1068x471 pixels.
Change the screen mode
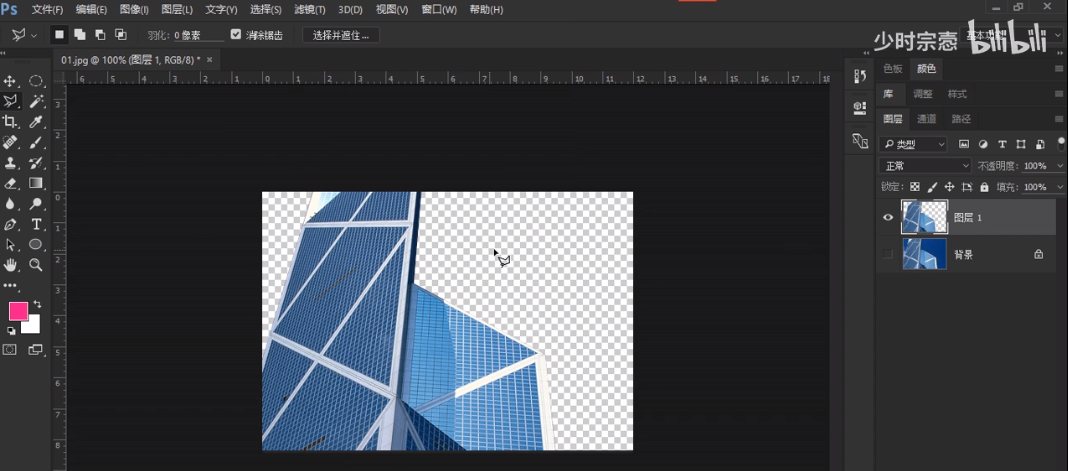click(x=36, y=350)
